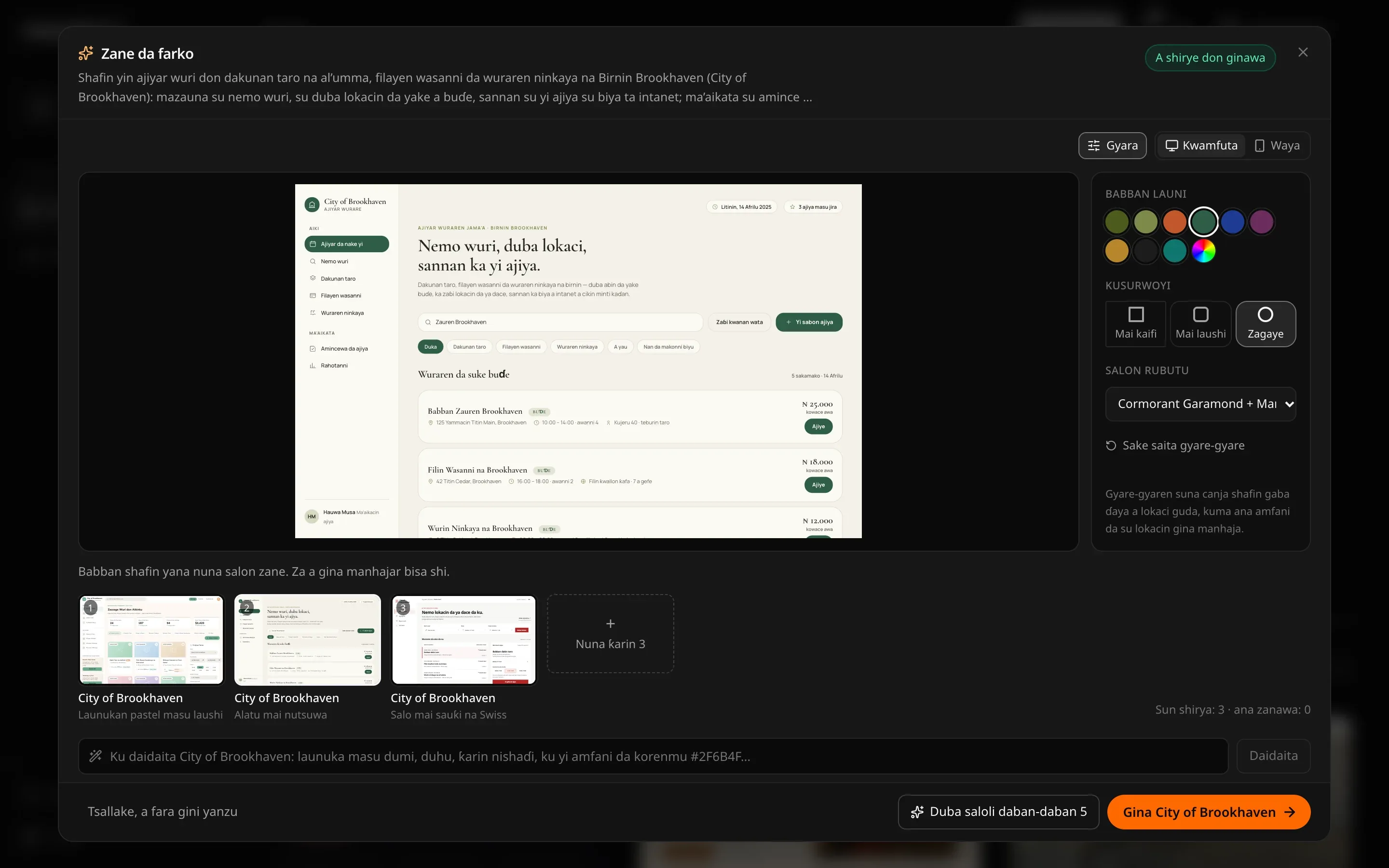Click Zabi kwanan wata in preview
The width and height of the screenshot is (1389, 868).
point(739,322)
